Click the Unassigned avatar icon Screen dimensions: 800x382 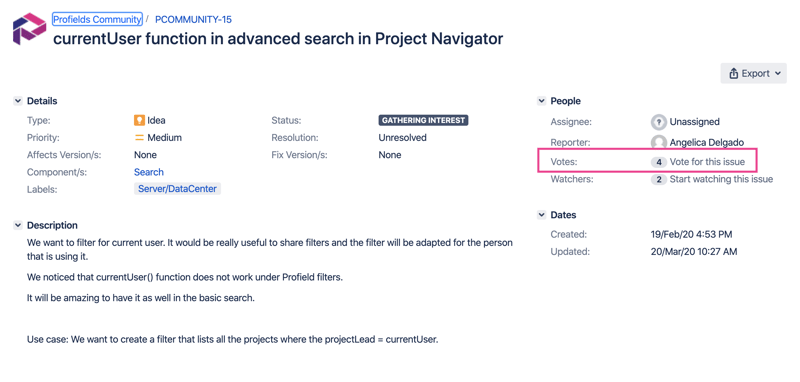[x=659, y=122]
